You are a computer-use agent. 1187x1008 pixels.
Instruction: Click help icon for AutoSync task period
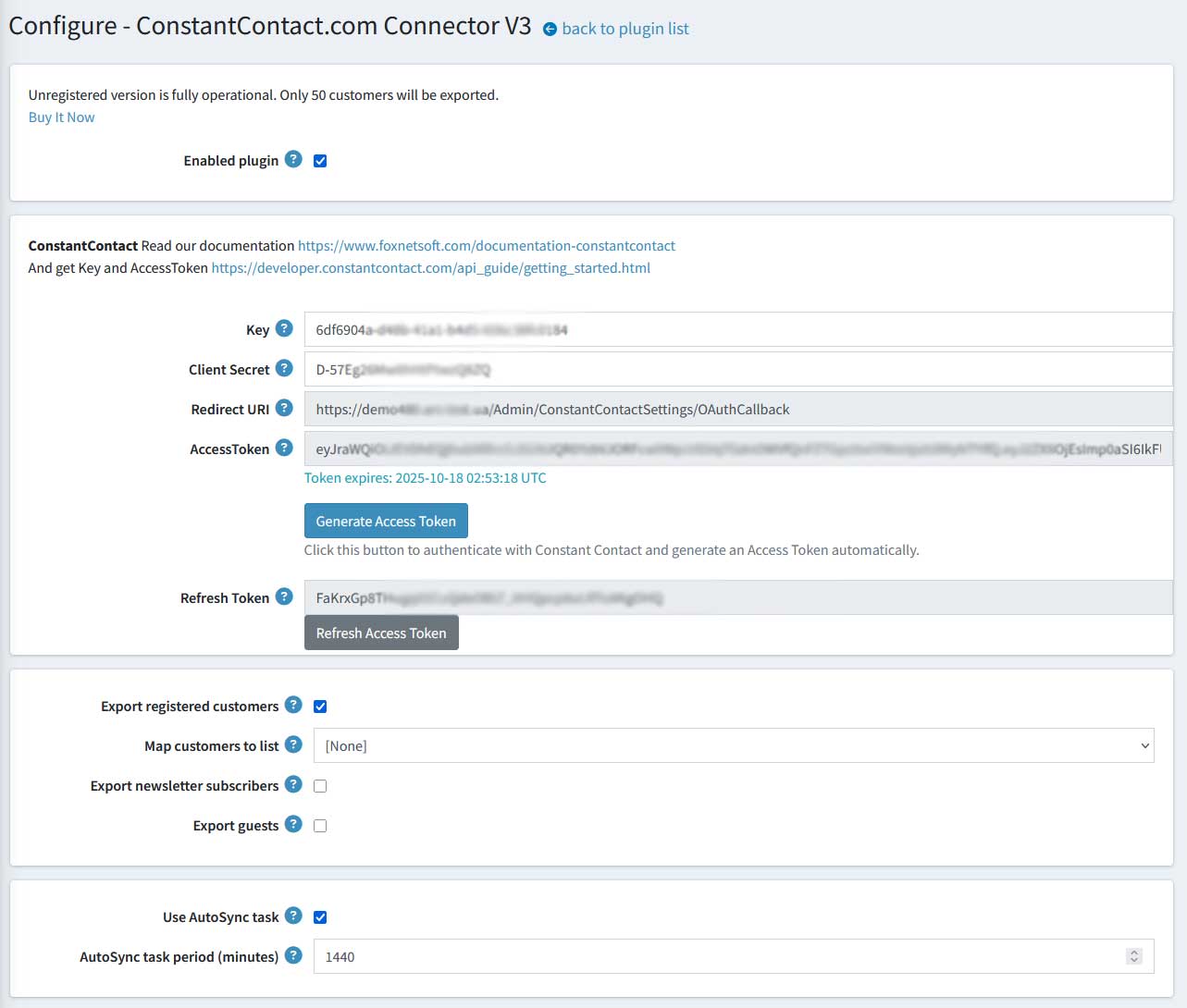[293, 955]
